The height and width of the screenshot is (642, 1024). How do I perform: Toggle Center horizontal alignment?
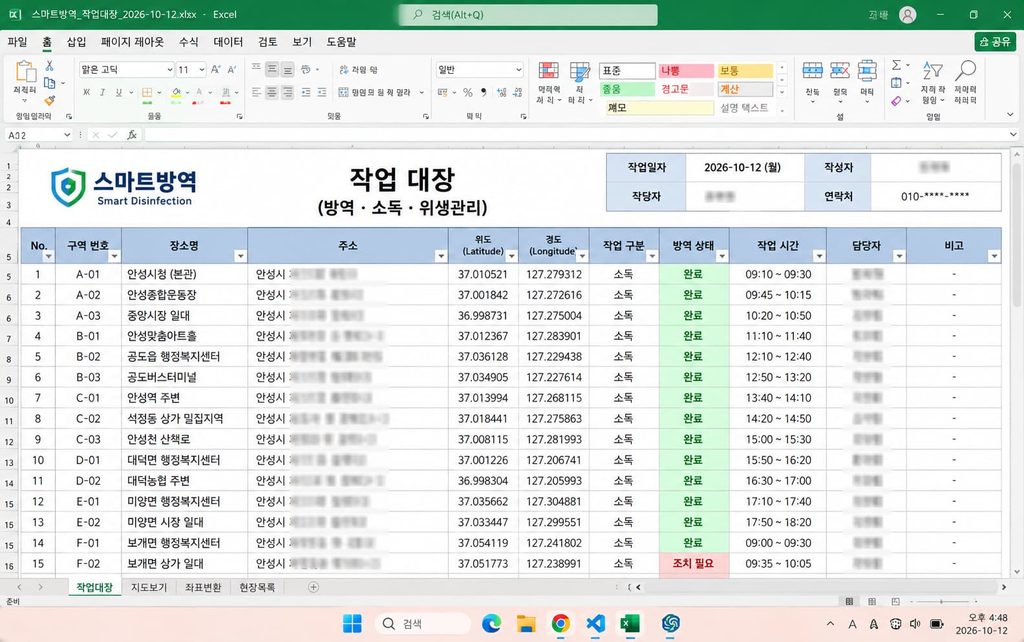[x=272, y=93]
